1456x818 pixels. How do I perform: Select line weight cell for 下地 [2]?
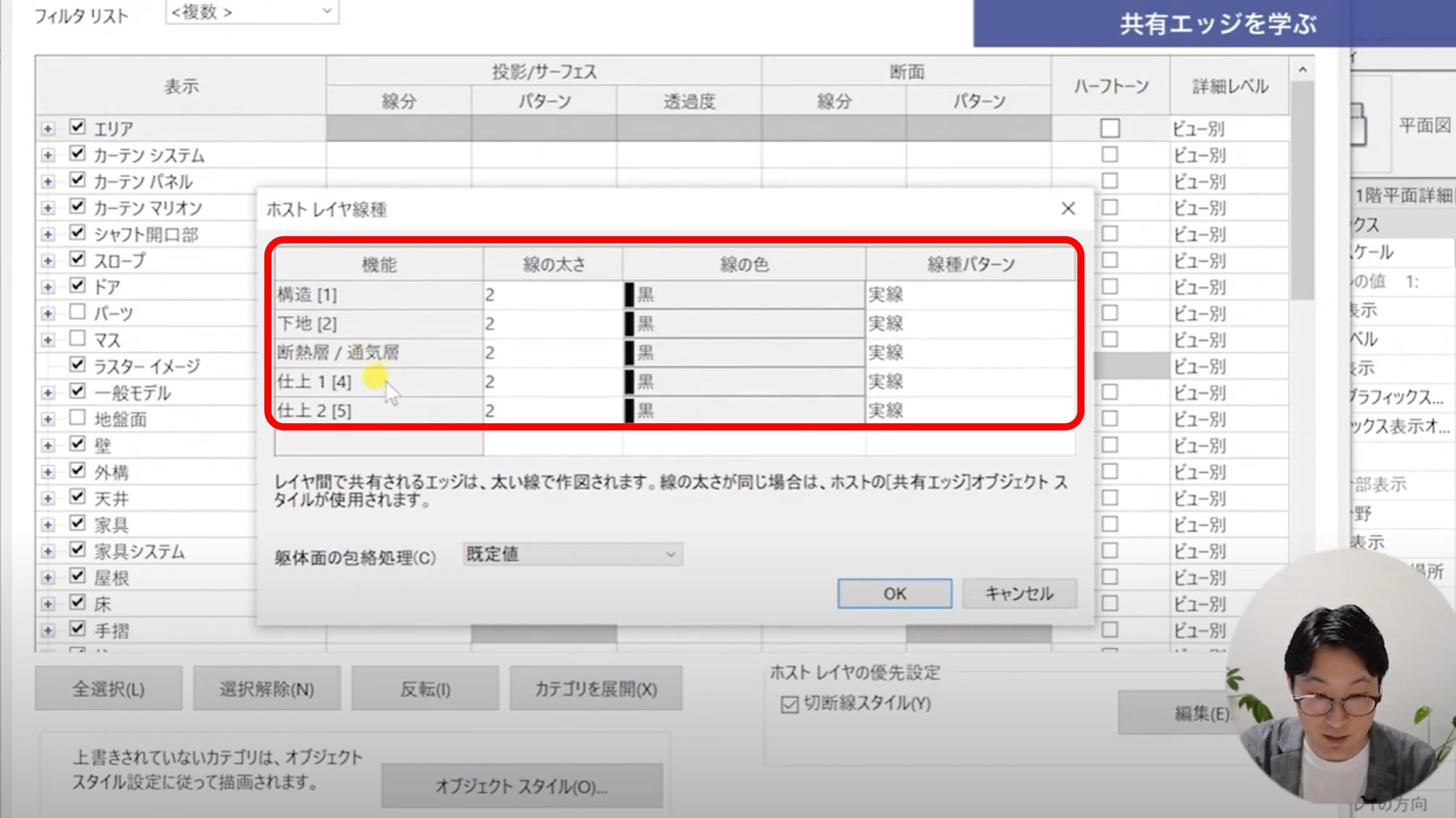tap(552, 324)
